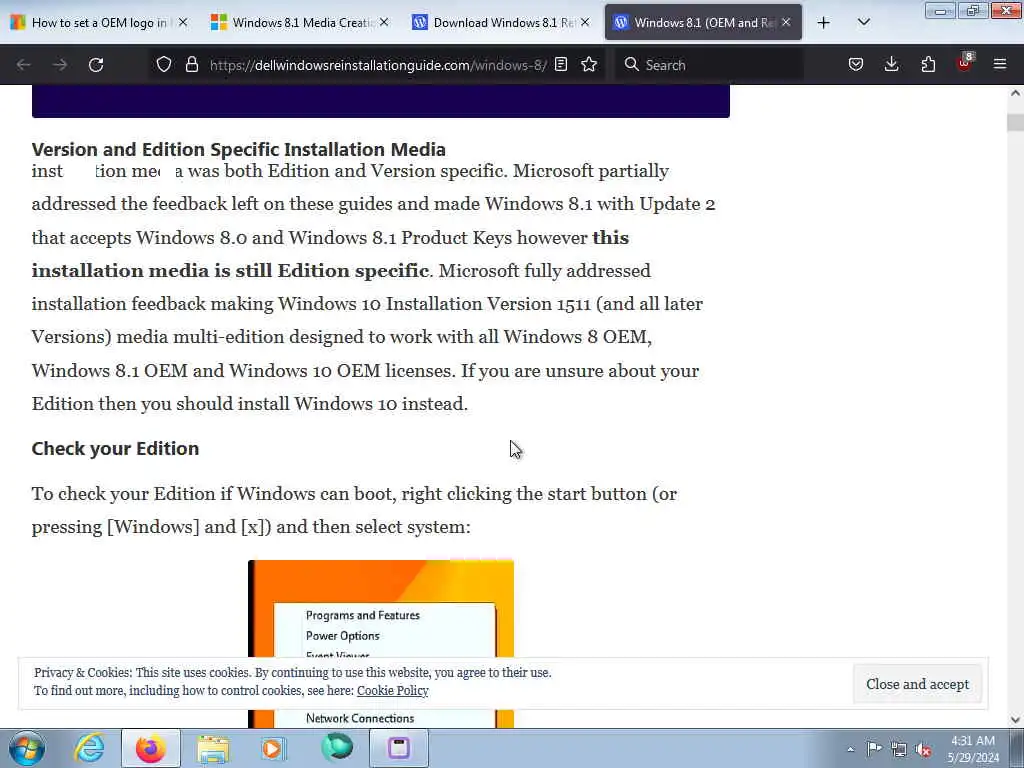Open the muted volume tray icon

(924, 750)
